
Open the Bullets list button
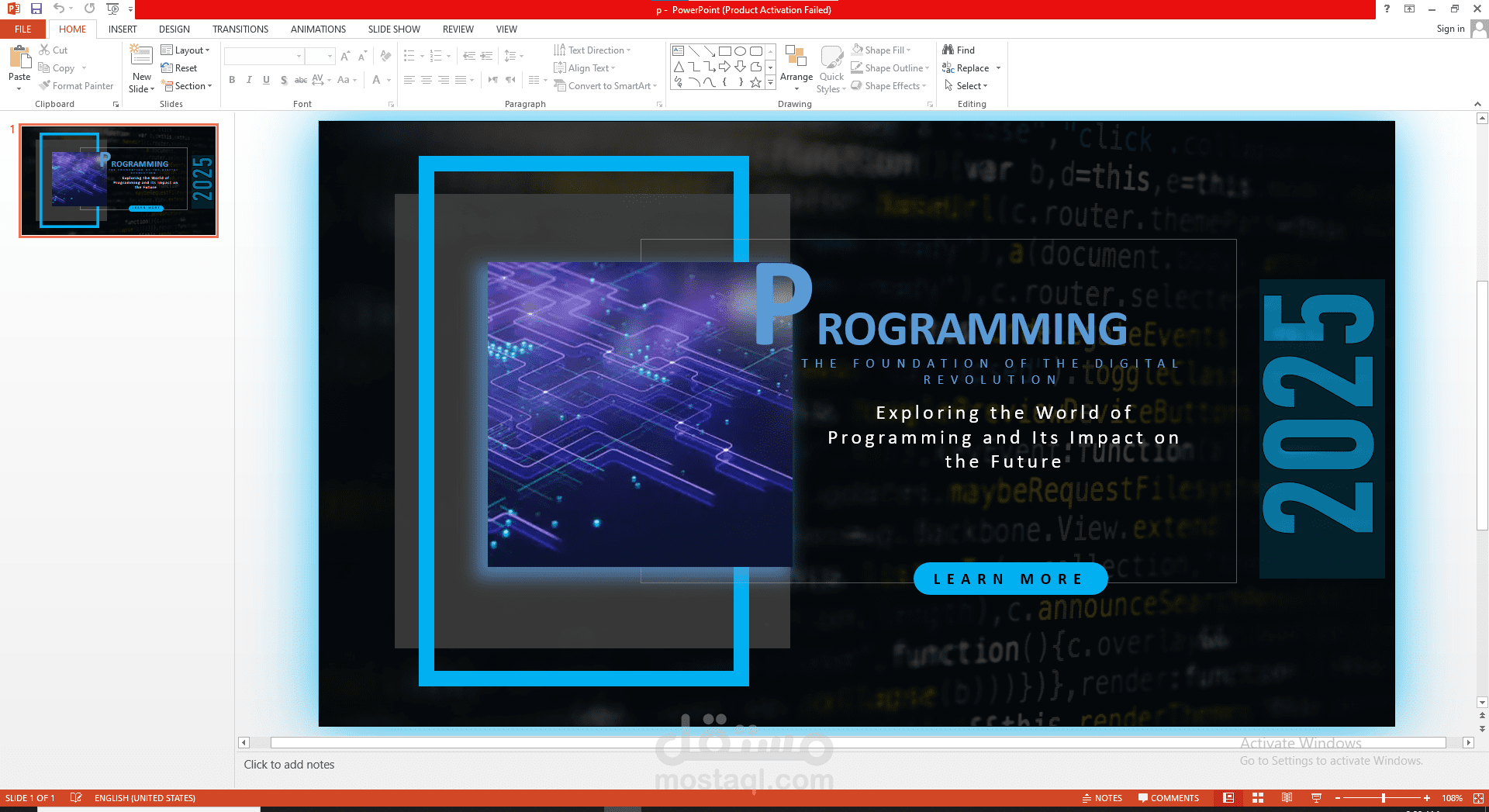tap(409, 56)
